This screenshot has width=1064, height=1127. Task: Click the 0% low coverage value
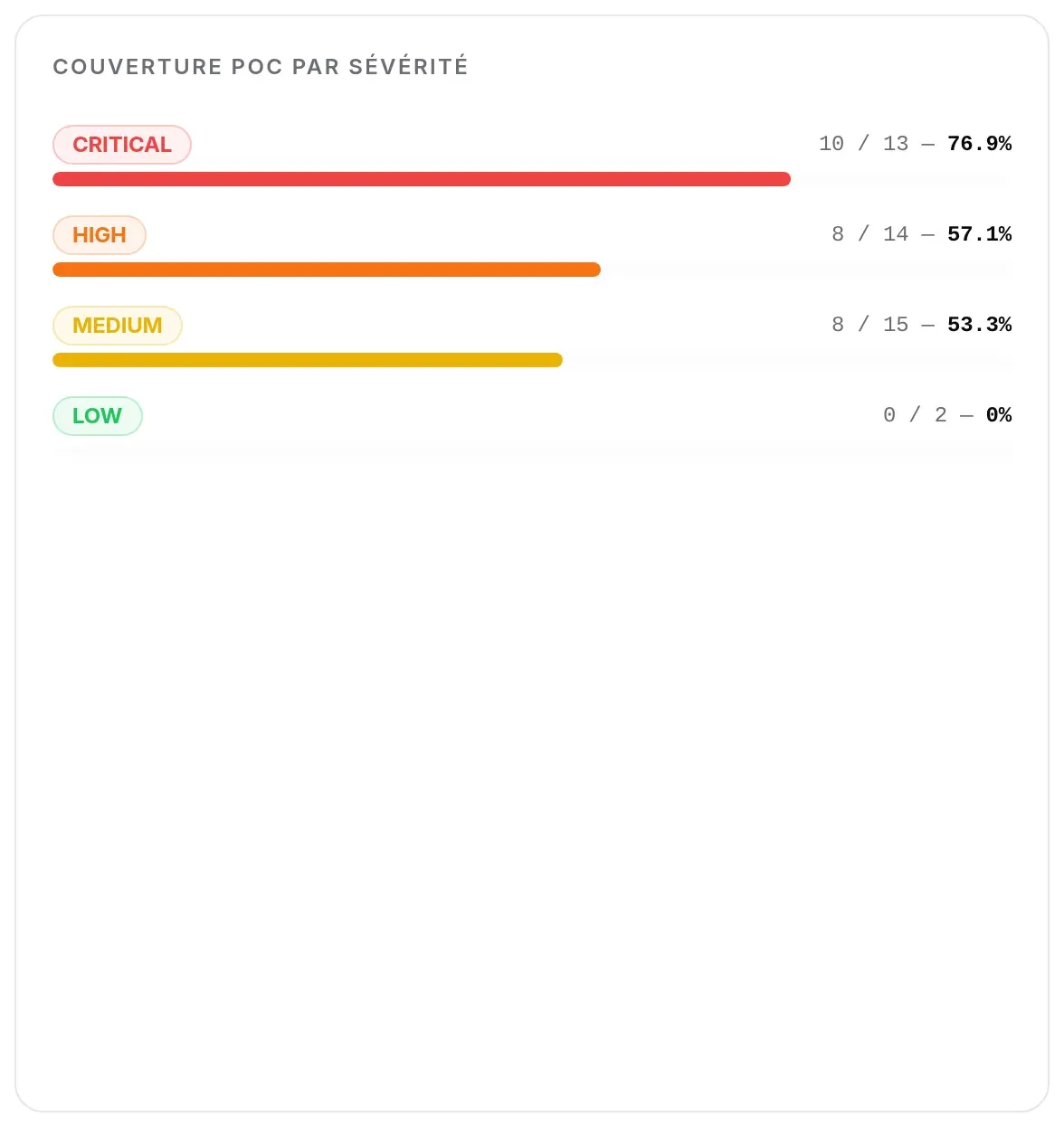coord(999,415)
